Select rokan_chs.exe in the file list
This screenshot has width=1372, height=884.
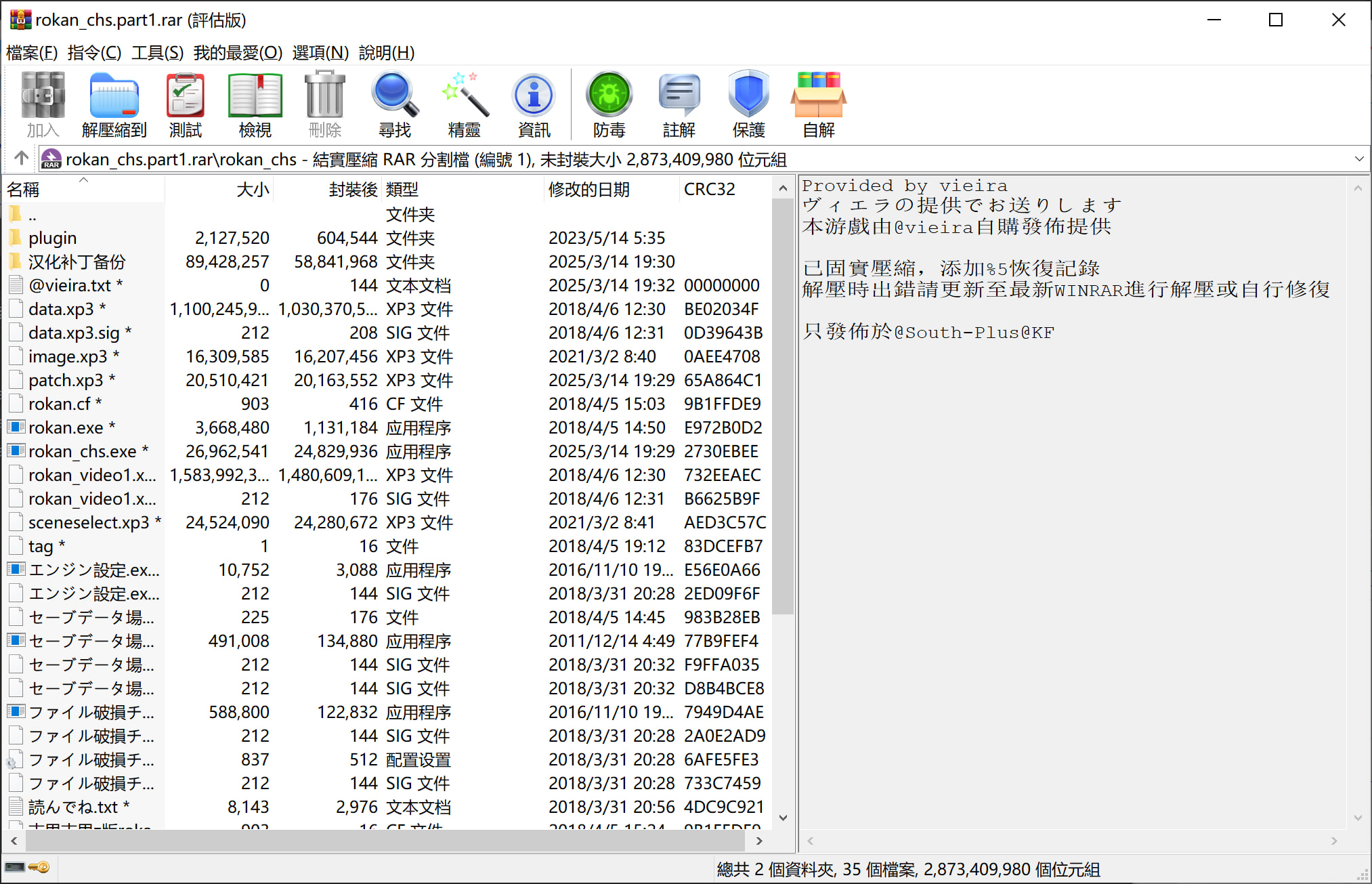tap(82, 451)
